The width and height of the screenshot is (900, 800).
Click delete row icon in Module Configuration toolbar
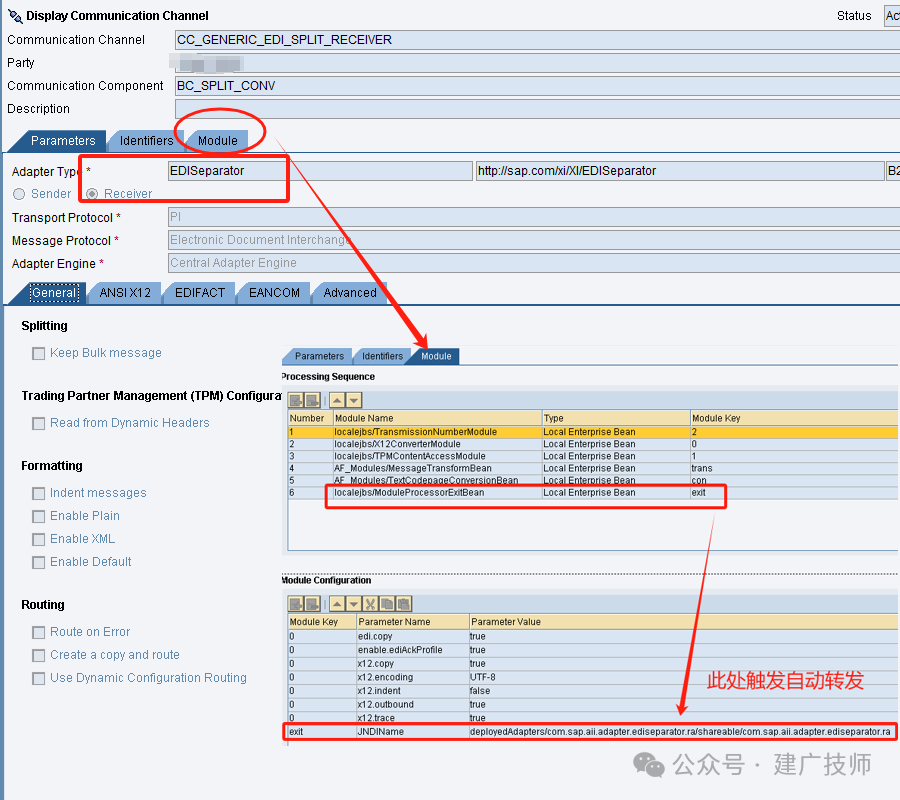pos(312,604)
